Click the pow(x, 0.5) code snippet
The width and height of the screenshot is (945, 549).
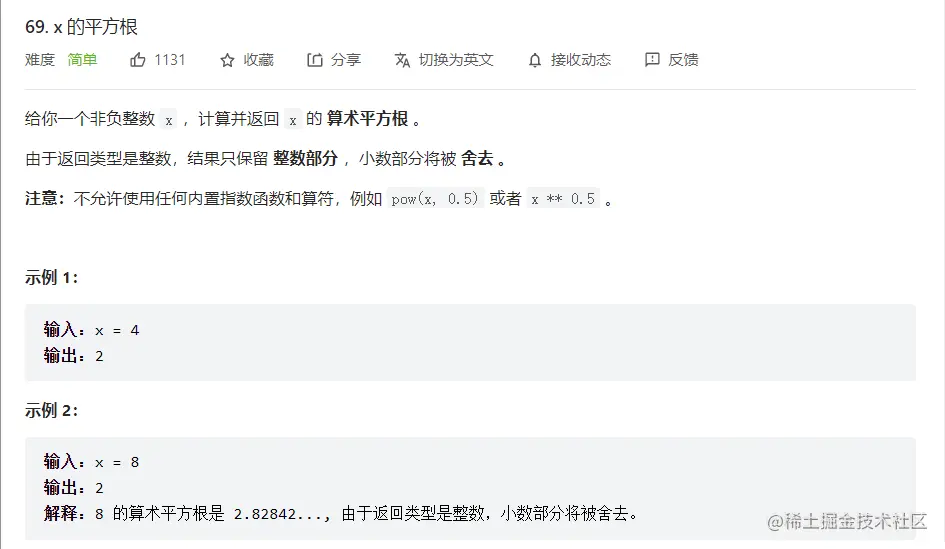(435, 198)
